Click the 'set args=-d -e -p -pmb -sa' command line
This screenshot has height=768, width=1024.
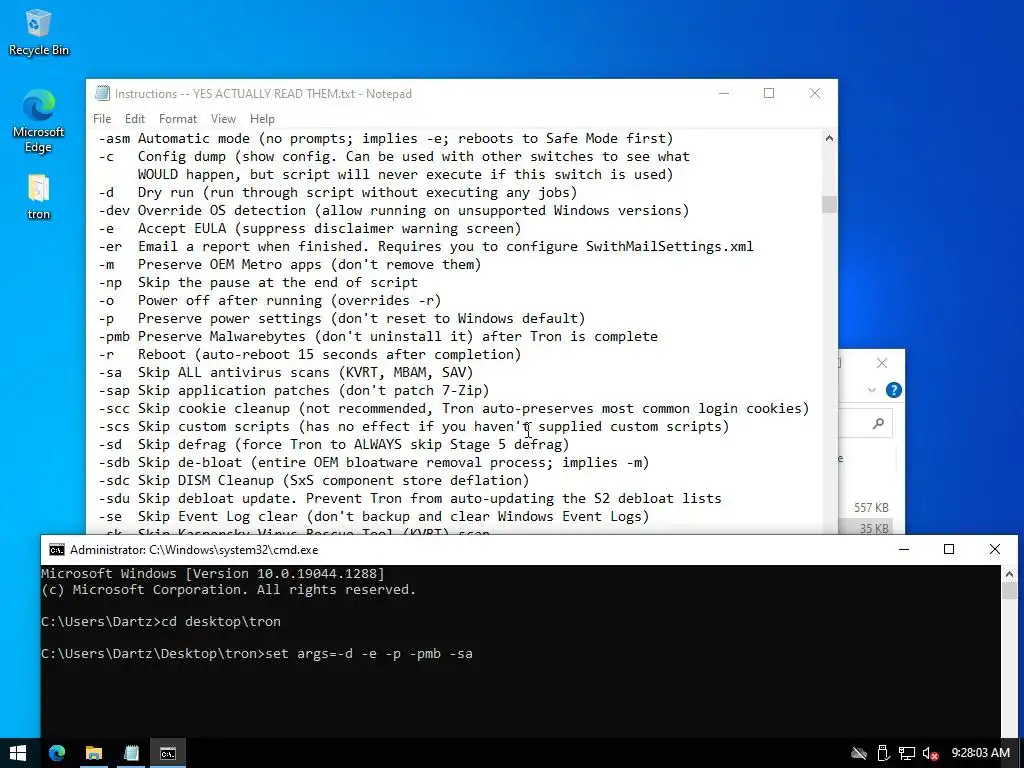click(257, 654)
